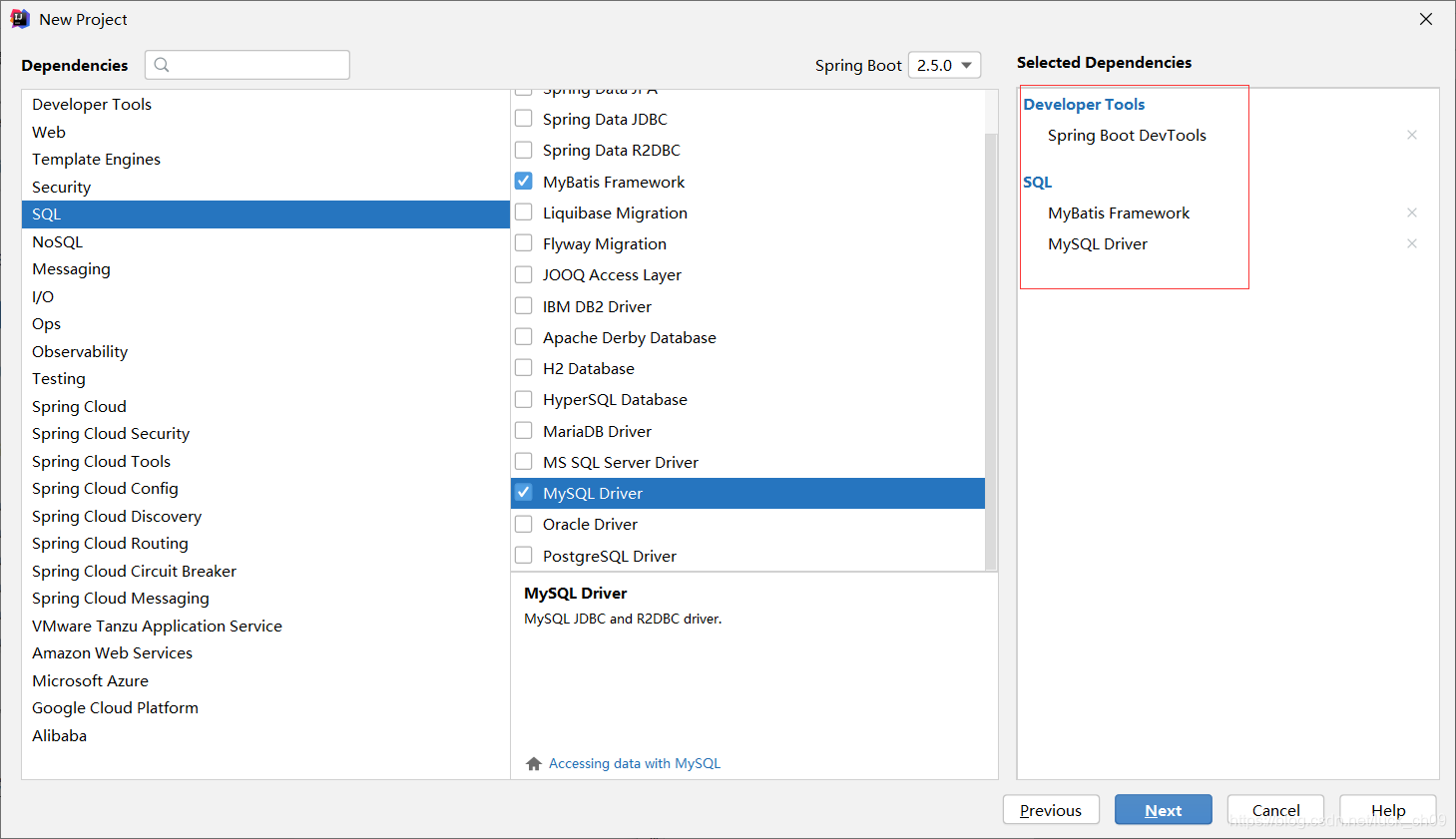Check the IBM DB2 Driver option
This screenshot has width=1456, height=839.
(x=523, y=306)
